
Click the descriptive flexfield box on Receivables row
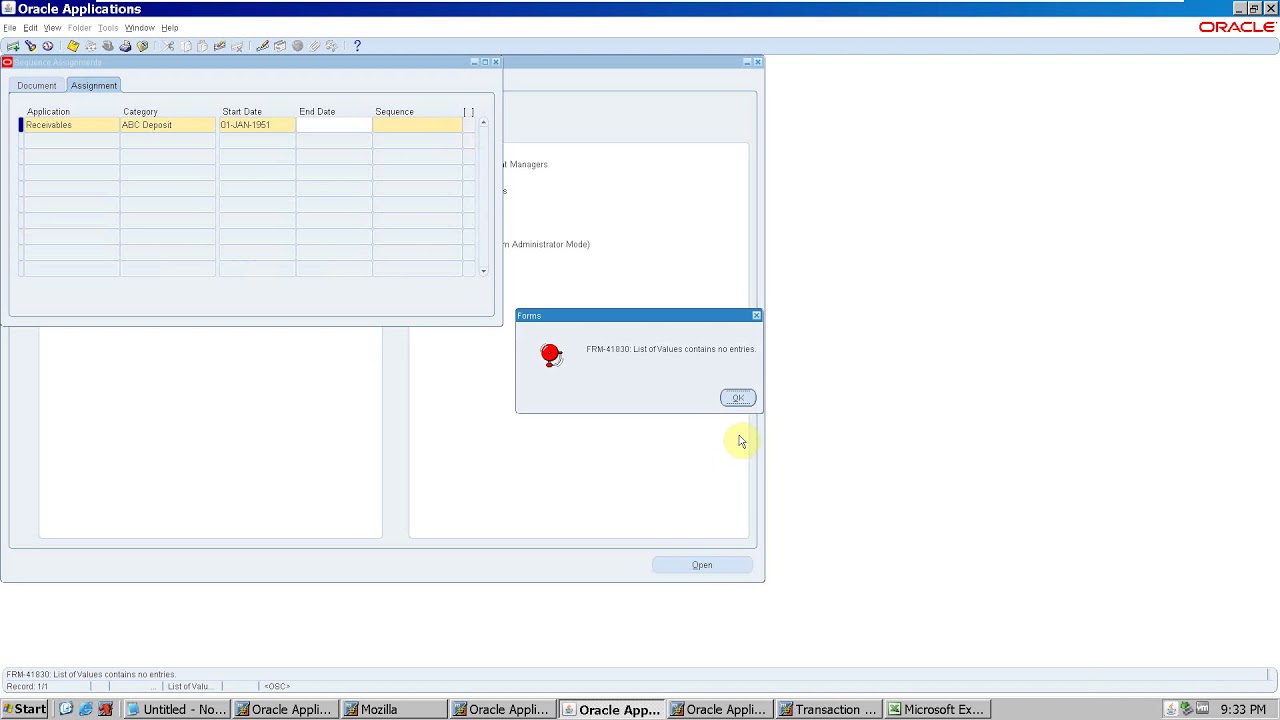(469, 125)
